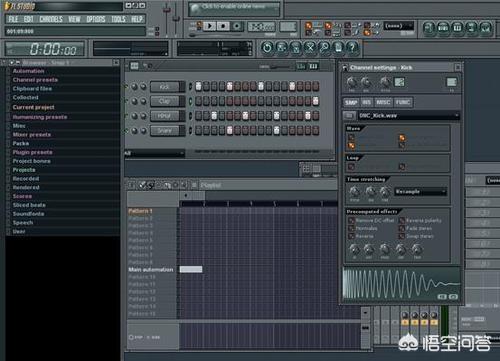Click the middle round window shortcut icon at top right

(x=457, y=28)
